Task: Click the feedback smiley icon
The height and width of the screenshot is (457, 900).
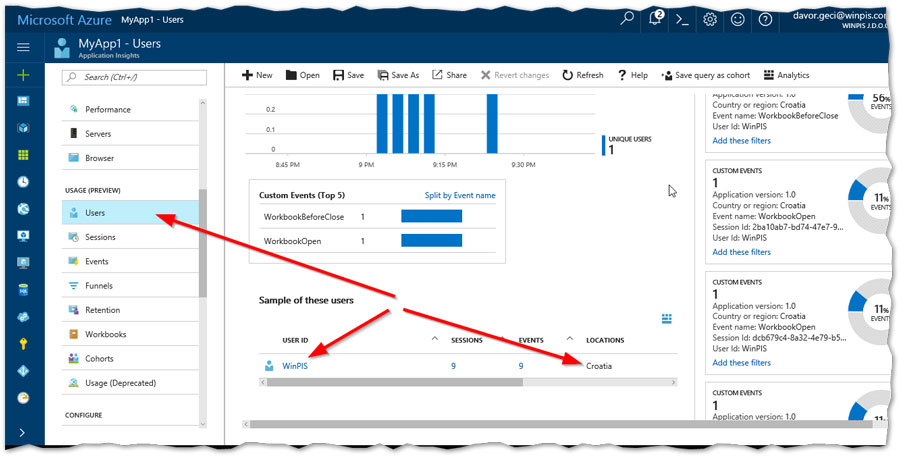Action: [x=738, y=19]
